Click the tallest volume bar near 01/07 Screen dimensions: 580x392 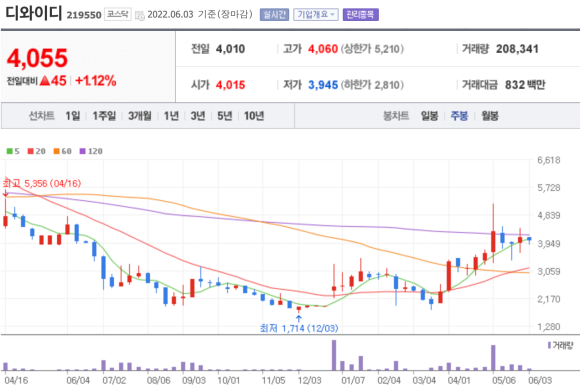tap(334, 355)
